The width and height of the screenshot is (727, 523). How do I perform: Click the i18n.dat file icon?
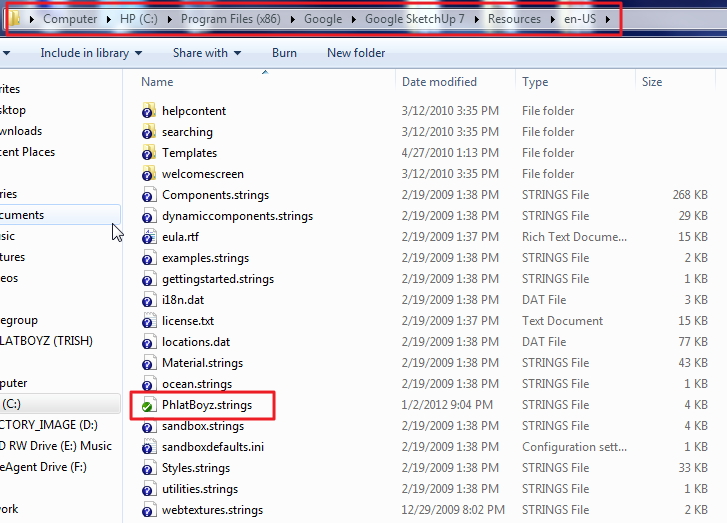pyautogui.click(x=148, y=300)
